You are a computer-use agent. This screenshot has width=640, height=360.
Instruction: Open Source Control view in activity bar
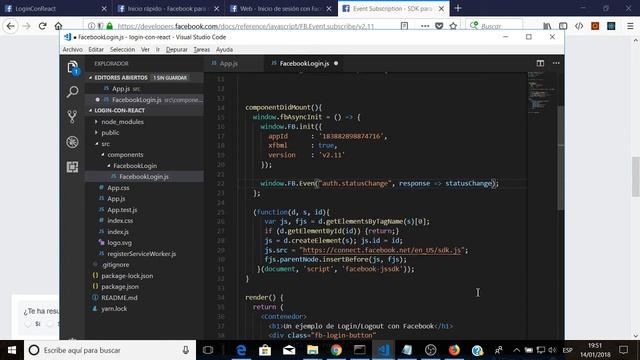(72, 117)
